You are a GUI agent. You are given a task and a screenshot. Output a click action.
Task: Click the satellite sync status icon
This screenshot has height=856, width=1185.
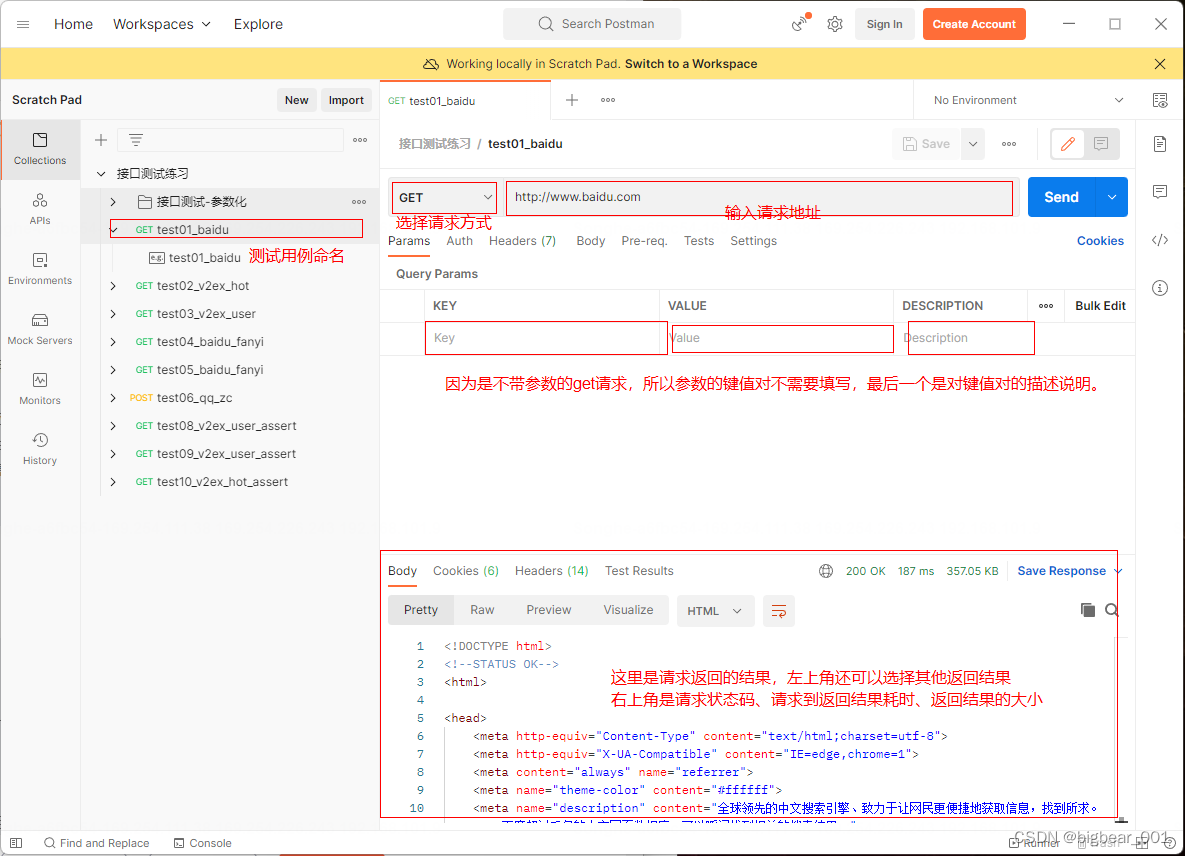[800, 23]
